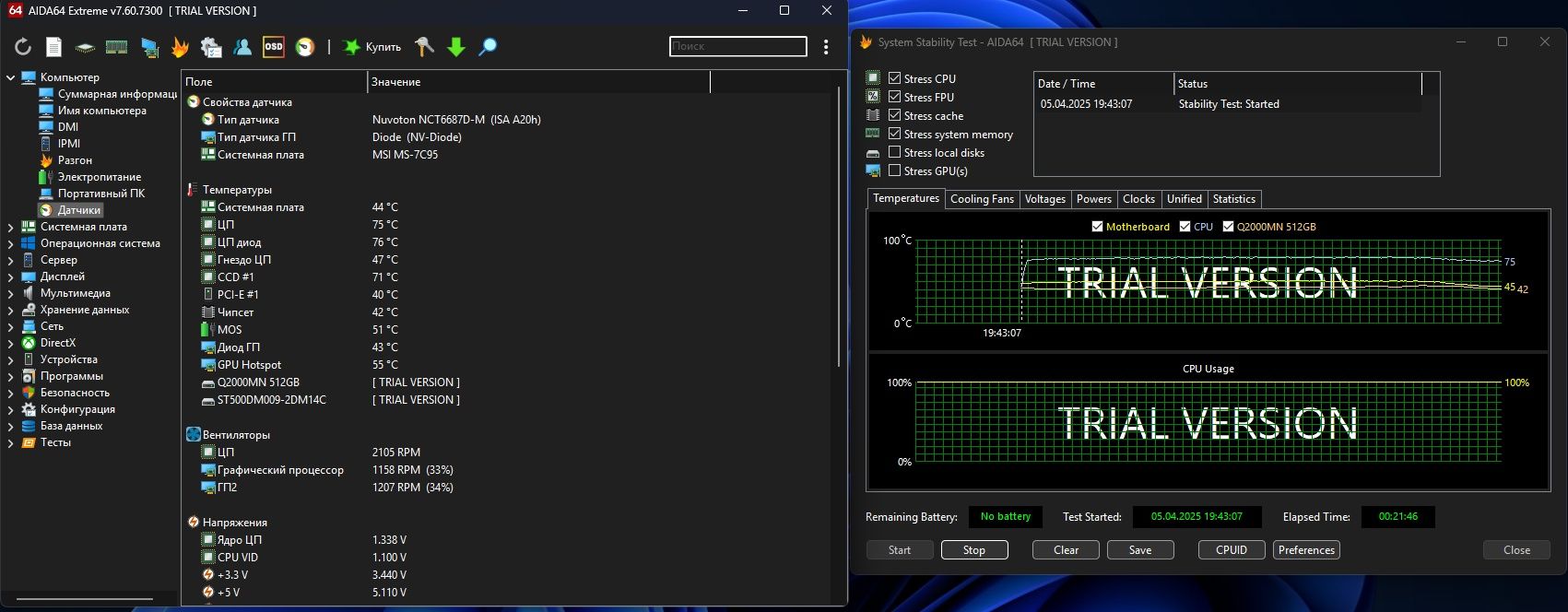The height and width of the screenshot is (612, 1568).
Task: Click the sensor list vertical scrollbar
Action: tap(839, 226)
